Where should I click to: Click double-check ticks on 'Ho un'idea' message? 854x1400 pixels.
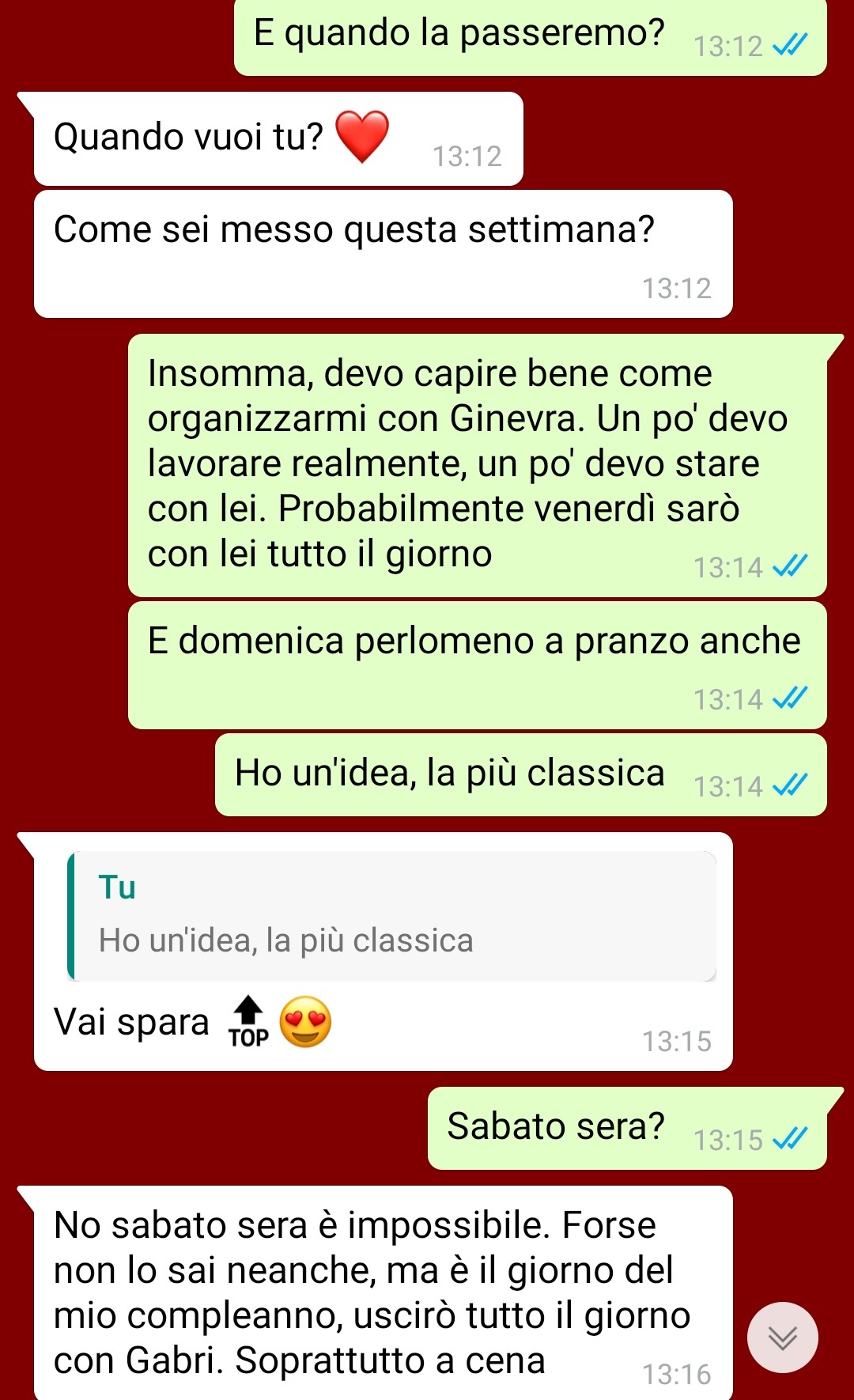(x=790, y=785)
